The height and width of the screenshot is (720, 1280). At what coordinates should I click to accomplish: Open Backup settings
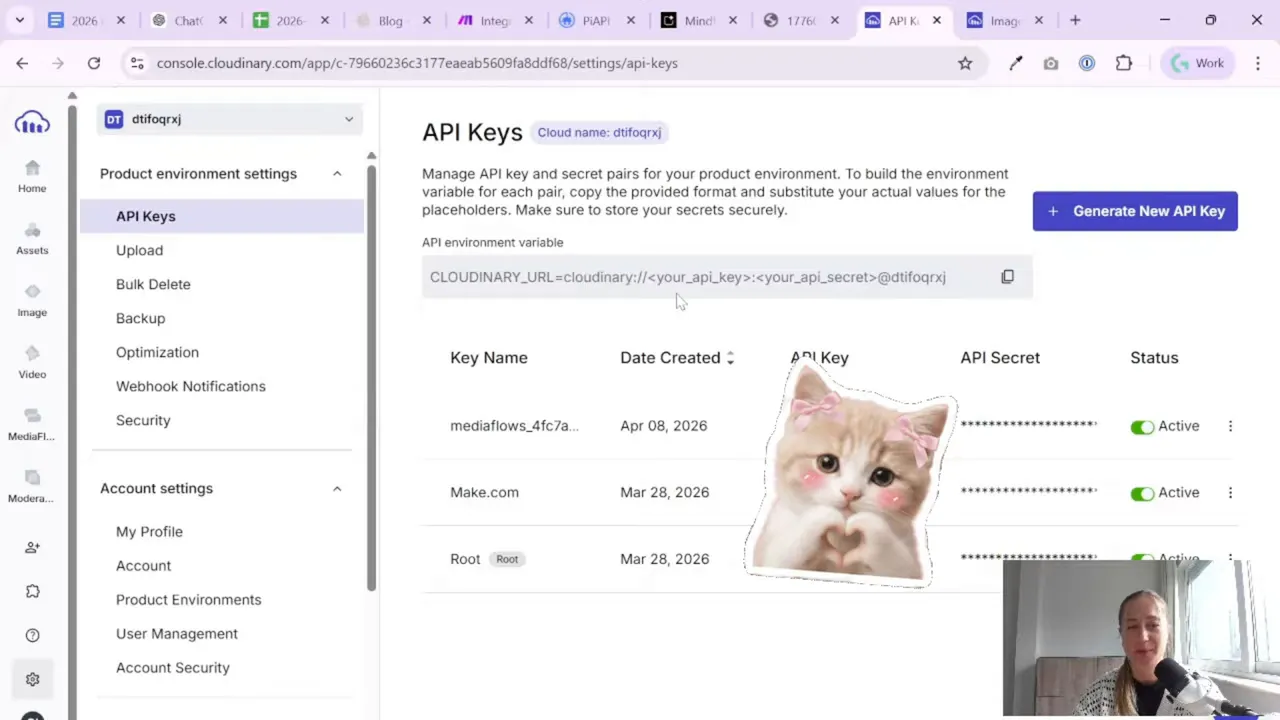pos(140,318)
